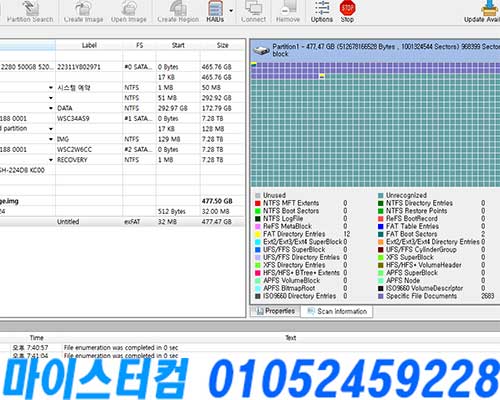Open the dropdown arrow beside RECOVERY

pyautogui.click(x=51, y=160)
